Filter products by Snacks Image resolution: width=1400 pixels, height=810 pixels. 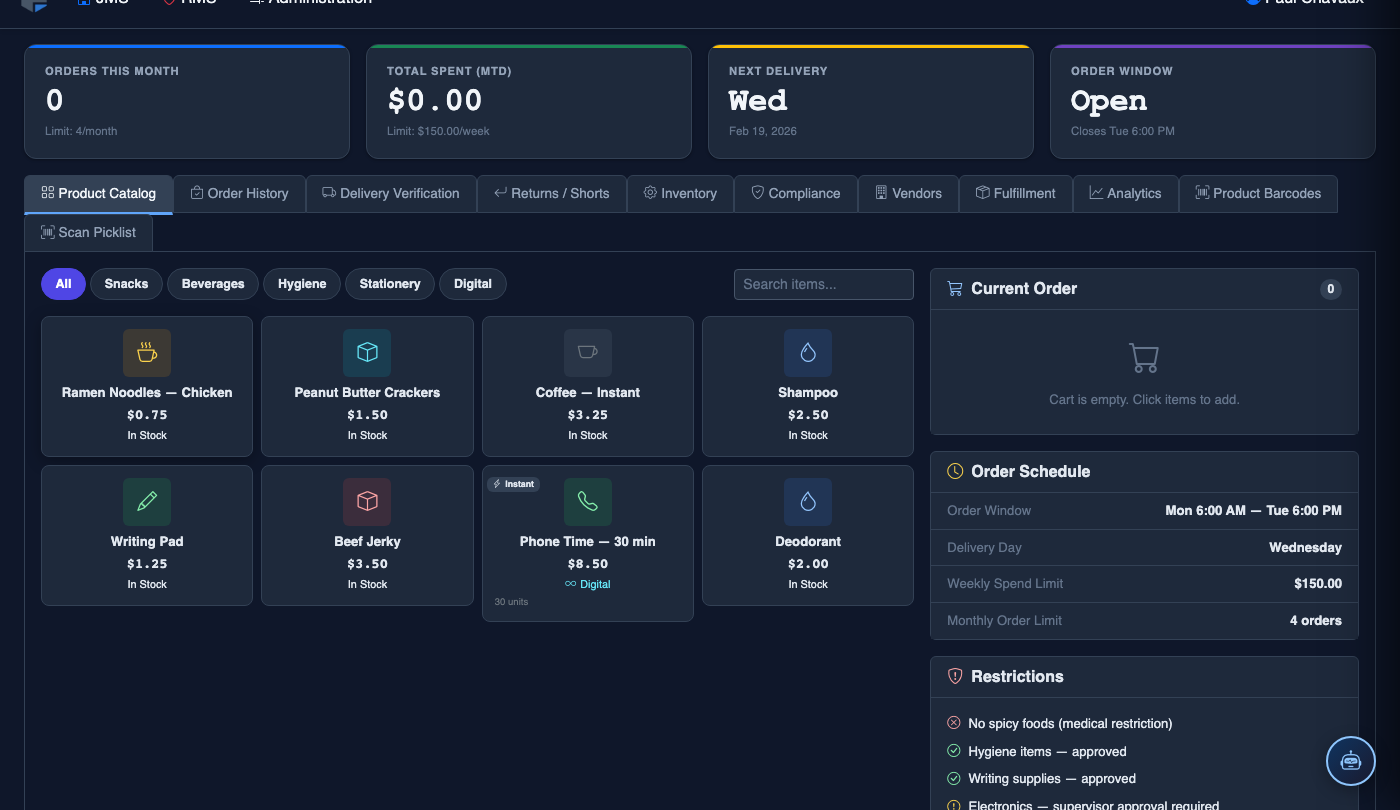point(126,284)
